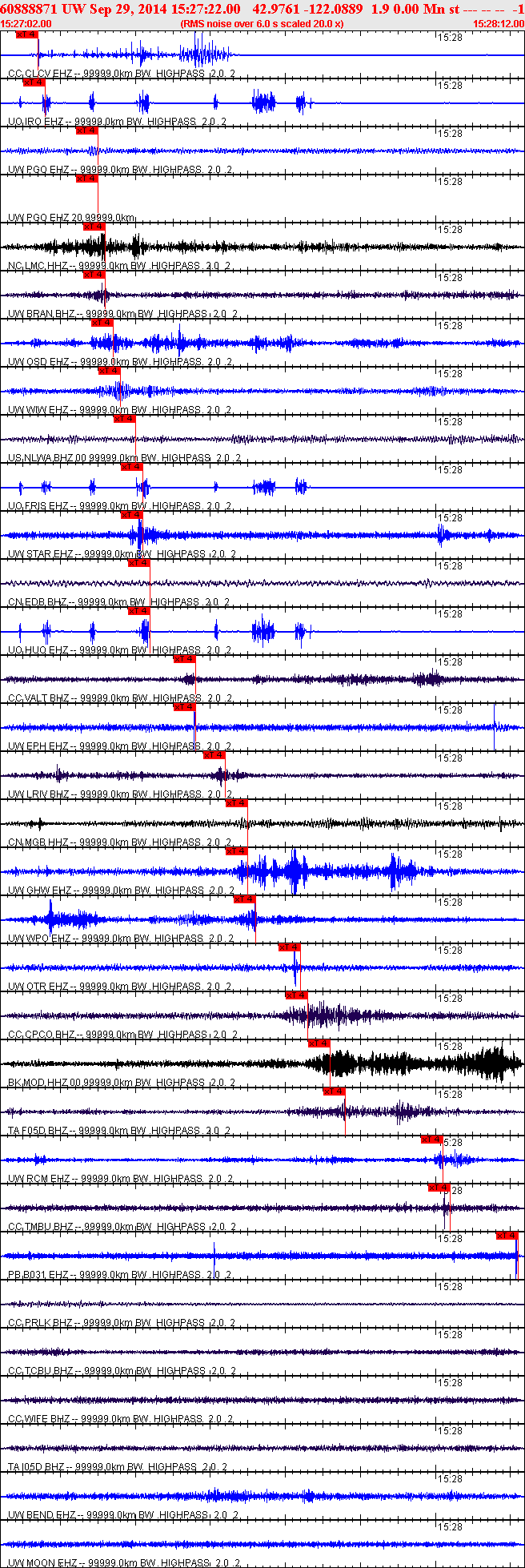Click the red pick flag on UW.WIW trace
This screenshot has height=1568, width=525.
[110, 371]
